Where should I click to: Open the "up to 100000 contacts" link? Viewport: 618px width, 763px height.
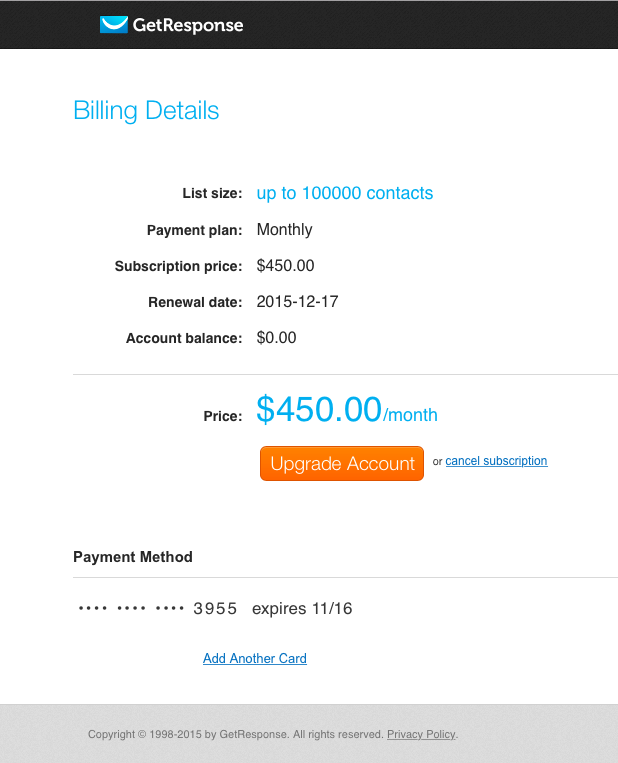tap(345, 193)
